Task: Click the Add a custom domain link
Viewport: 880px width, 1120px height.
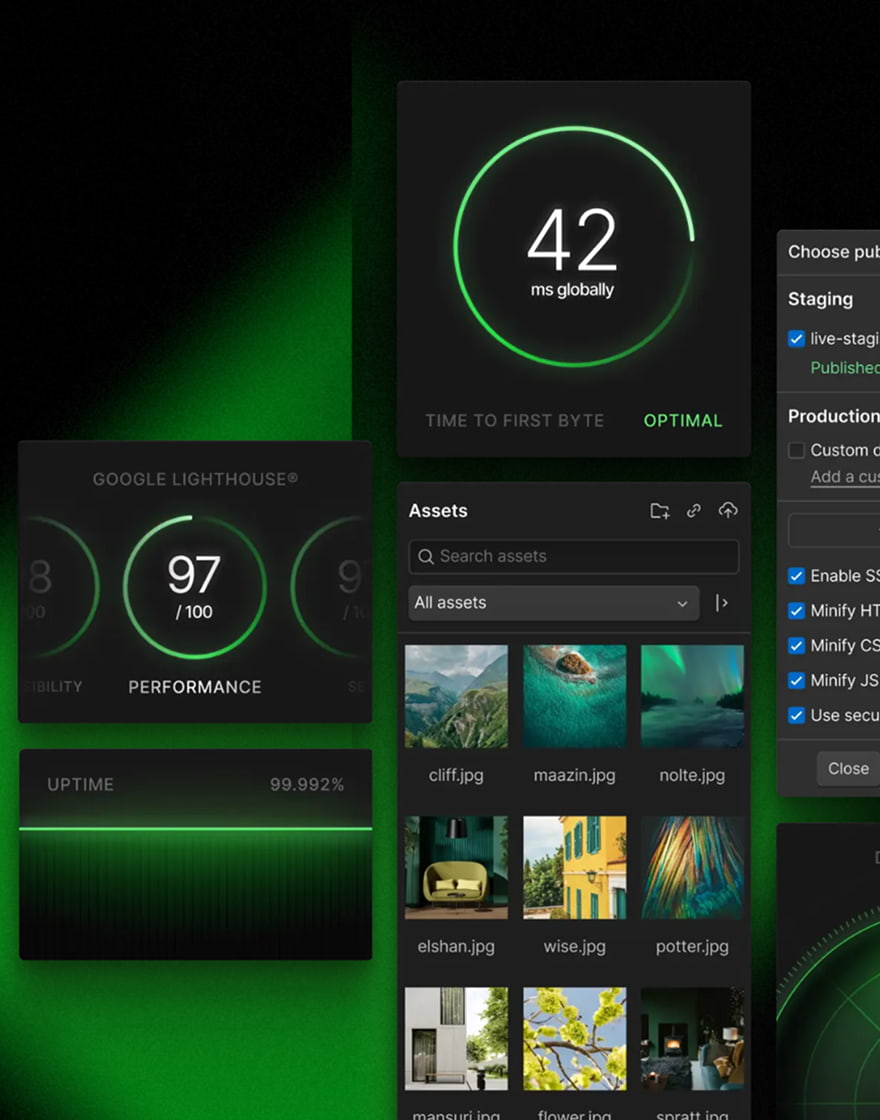Action: coord(845,476)
